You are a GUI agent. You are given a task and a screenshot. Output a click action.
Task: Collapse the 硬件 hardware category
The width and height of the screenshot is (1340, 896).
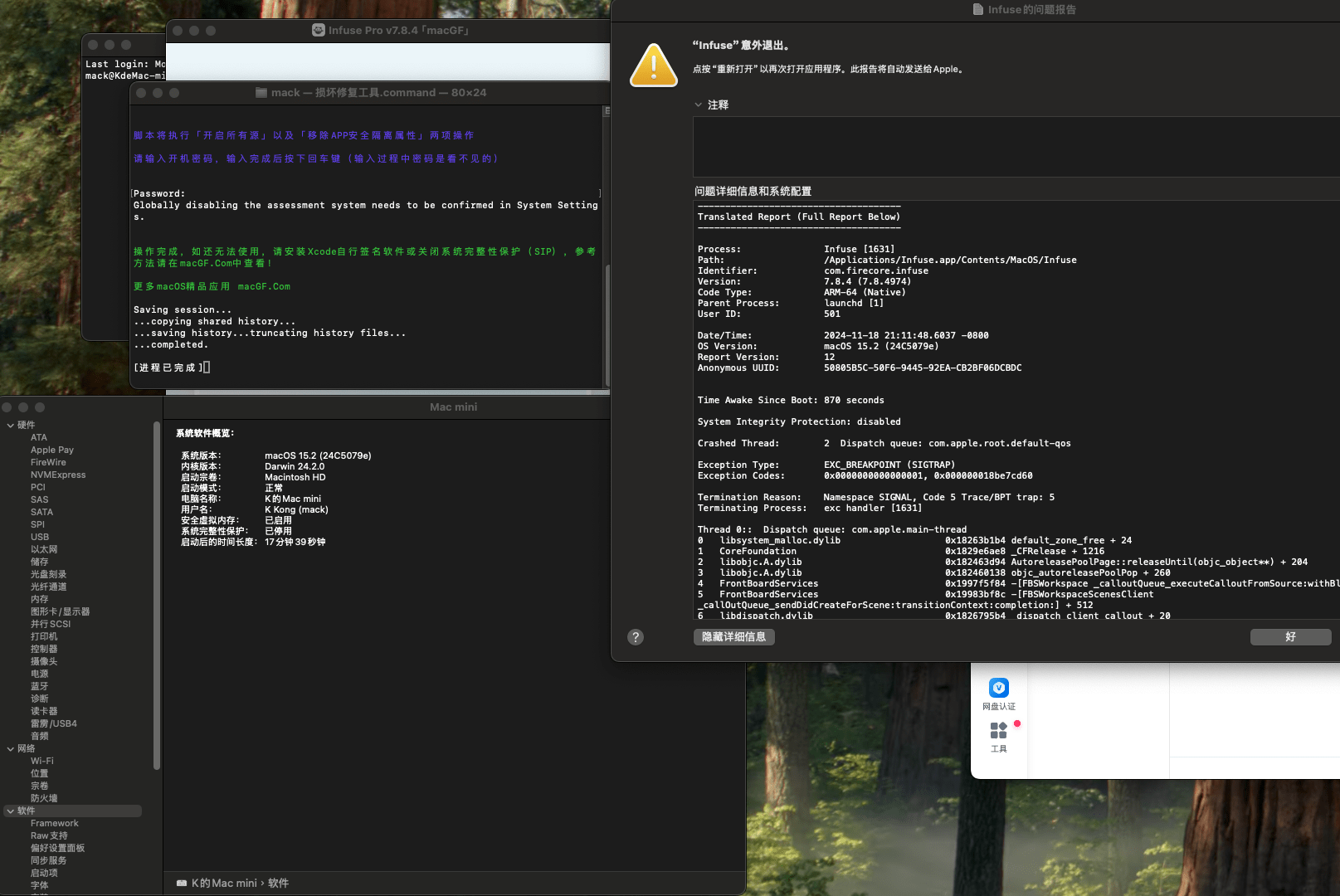coord(11,426)
